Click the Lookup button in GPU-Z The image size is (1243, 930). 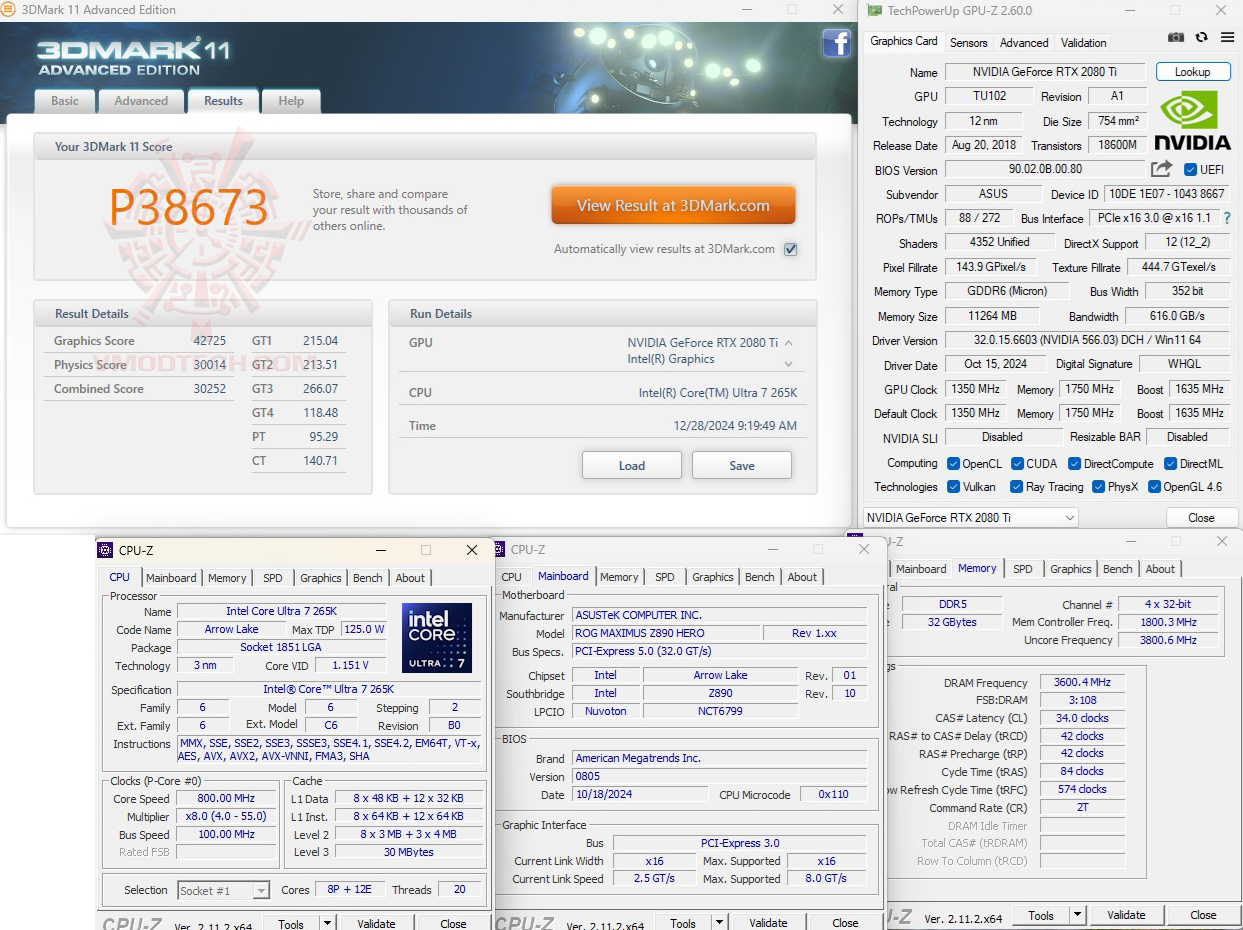pyautogui.click(x=1192, y=72)
